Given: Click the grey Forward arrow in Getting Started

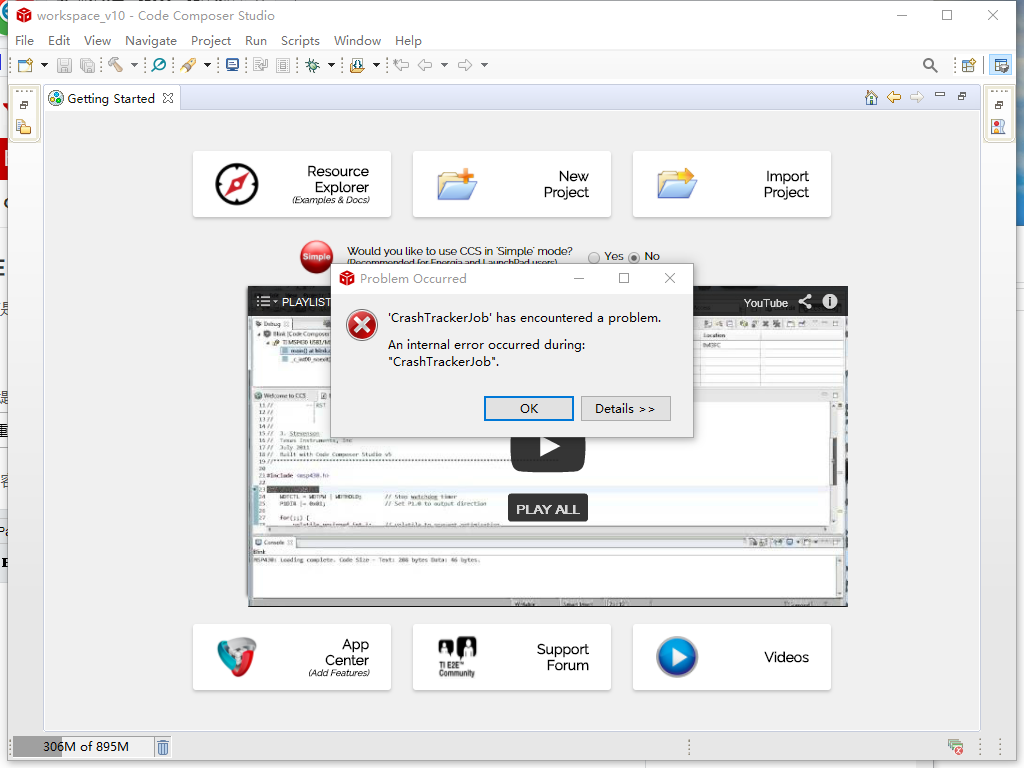Looking at the screenshot, I should click(917, 97).
